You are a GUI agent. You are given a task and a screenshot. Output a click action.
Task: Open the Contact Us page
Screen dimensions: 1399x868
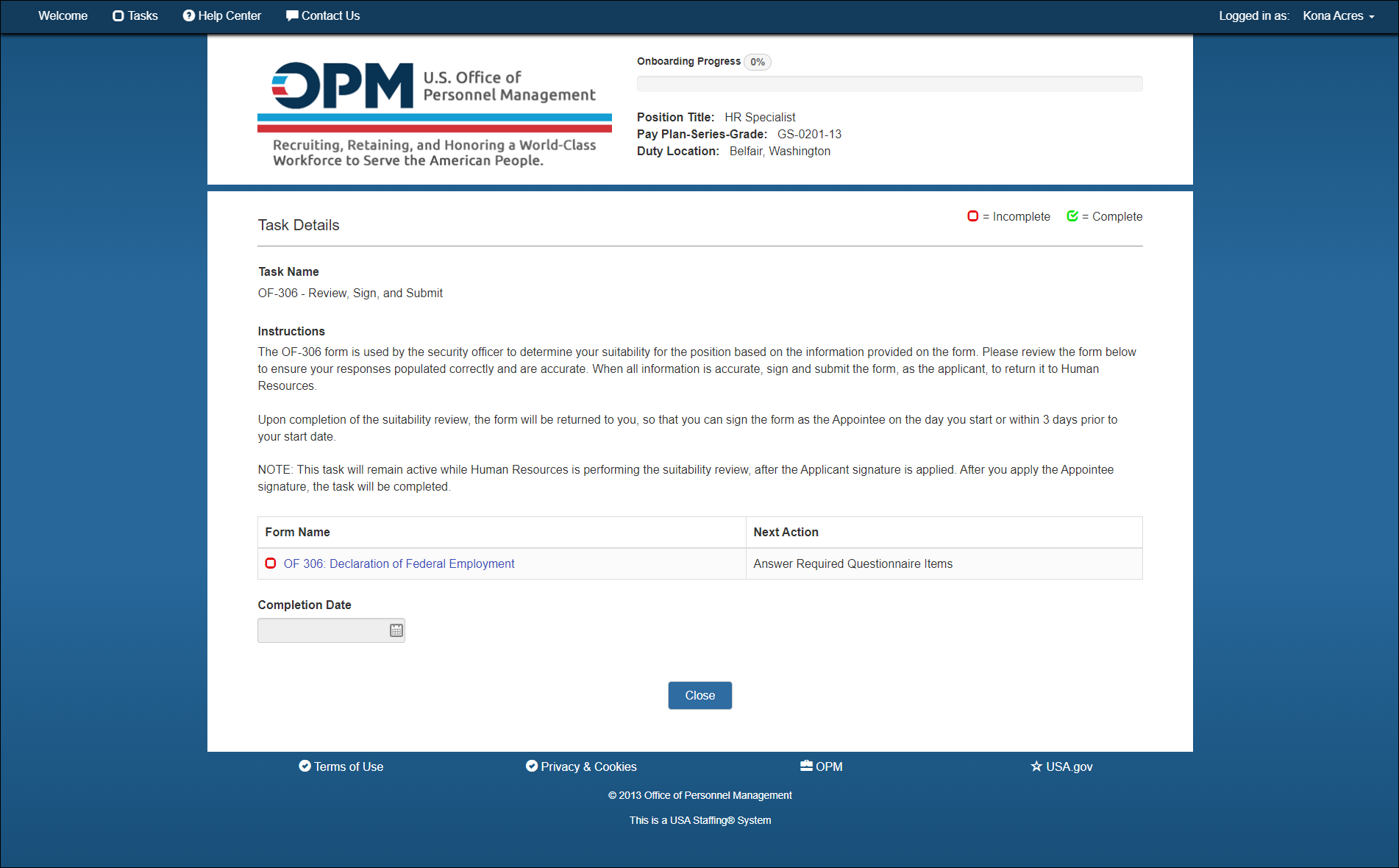pyautogui.click(x=323, y=15)
